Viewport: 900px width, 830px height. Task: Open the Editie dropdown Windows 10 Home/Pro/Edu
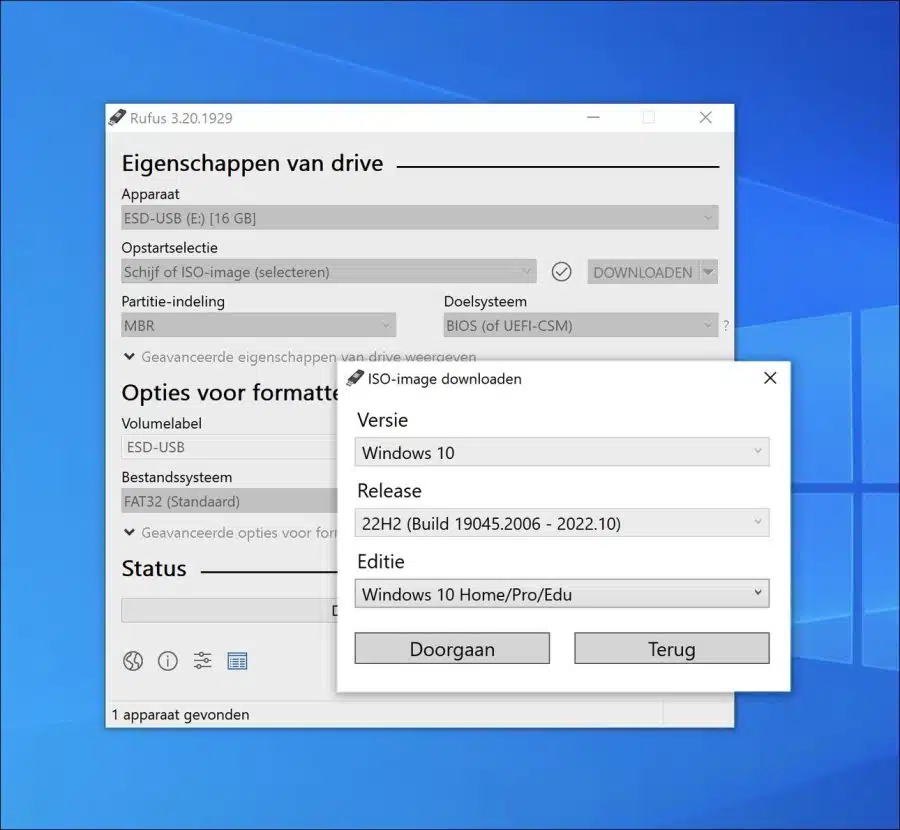pos(562,594)
